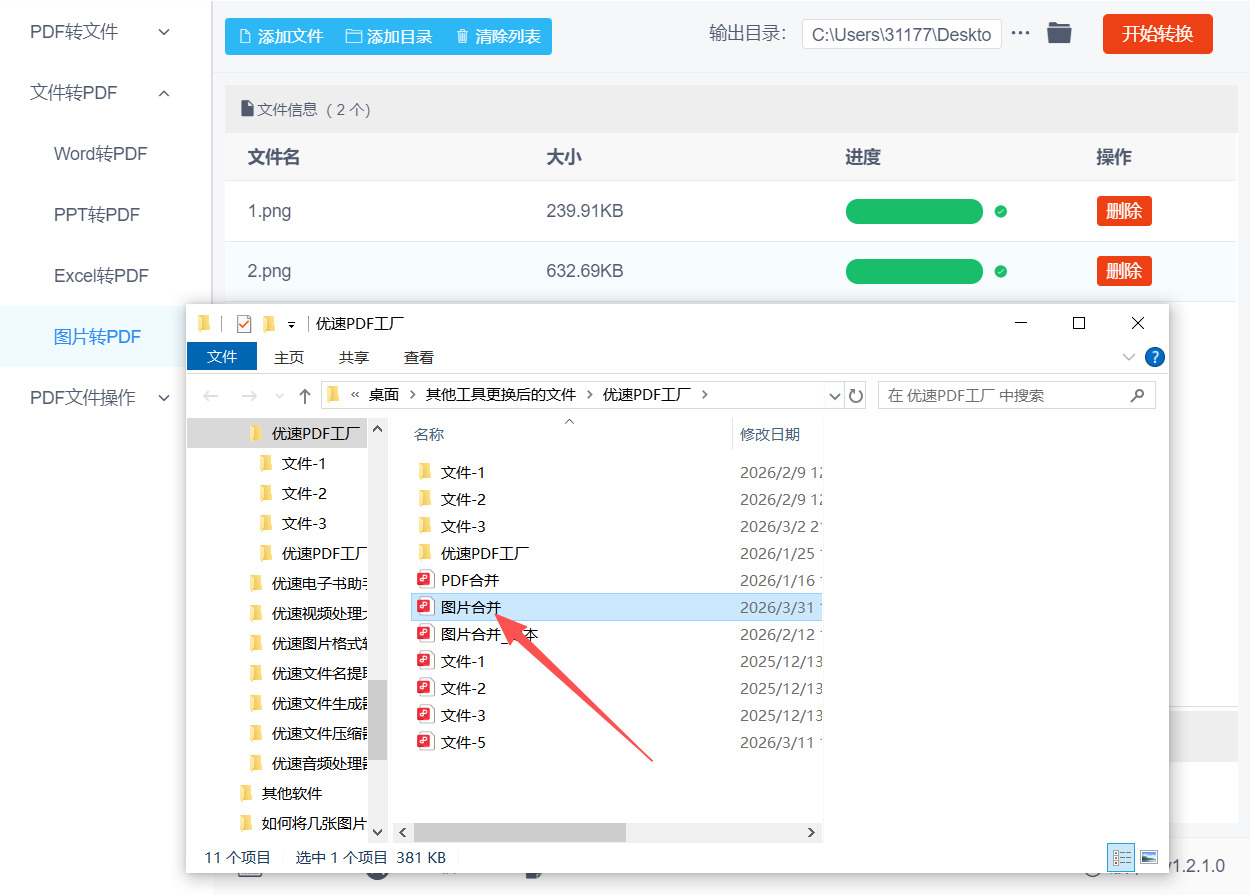Viewport: 1250px width, 895px height.
Task: Click the 添加目录 button
Action: click(x=389, y=36)
